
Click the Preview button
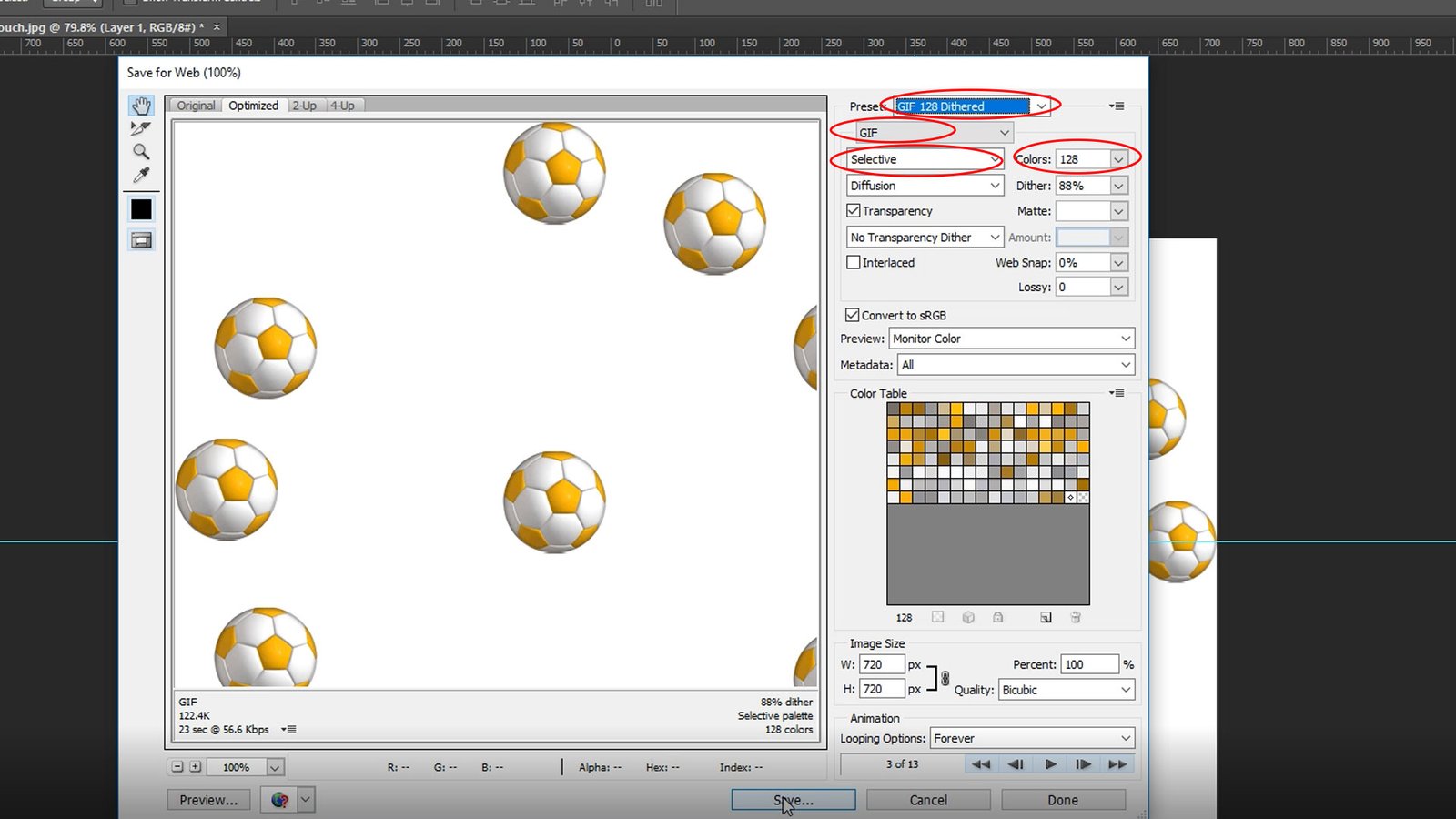pyautogui.click(x=207, y=799)
